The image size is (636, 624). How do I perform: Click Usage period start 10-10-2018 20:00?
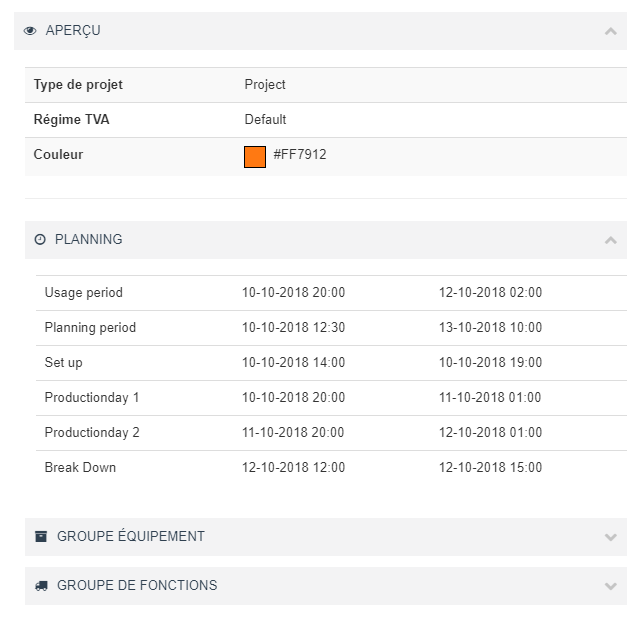tap(293, 293)
